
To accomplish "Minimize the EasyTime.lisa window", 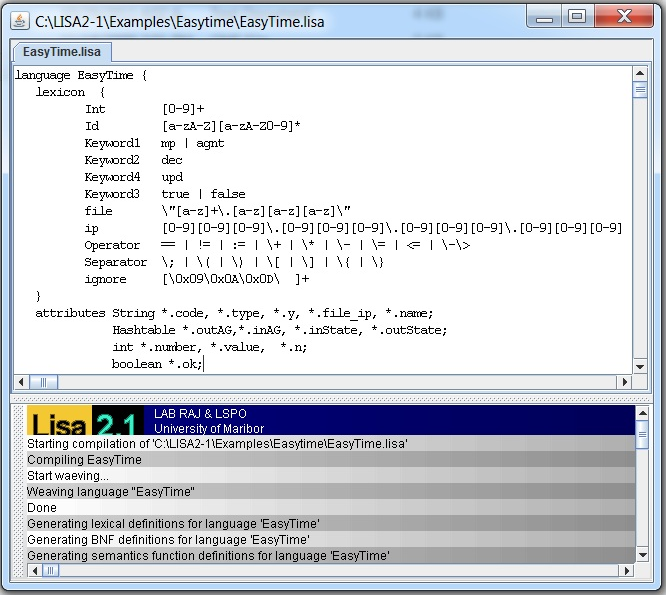I will tap(544, 17).
